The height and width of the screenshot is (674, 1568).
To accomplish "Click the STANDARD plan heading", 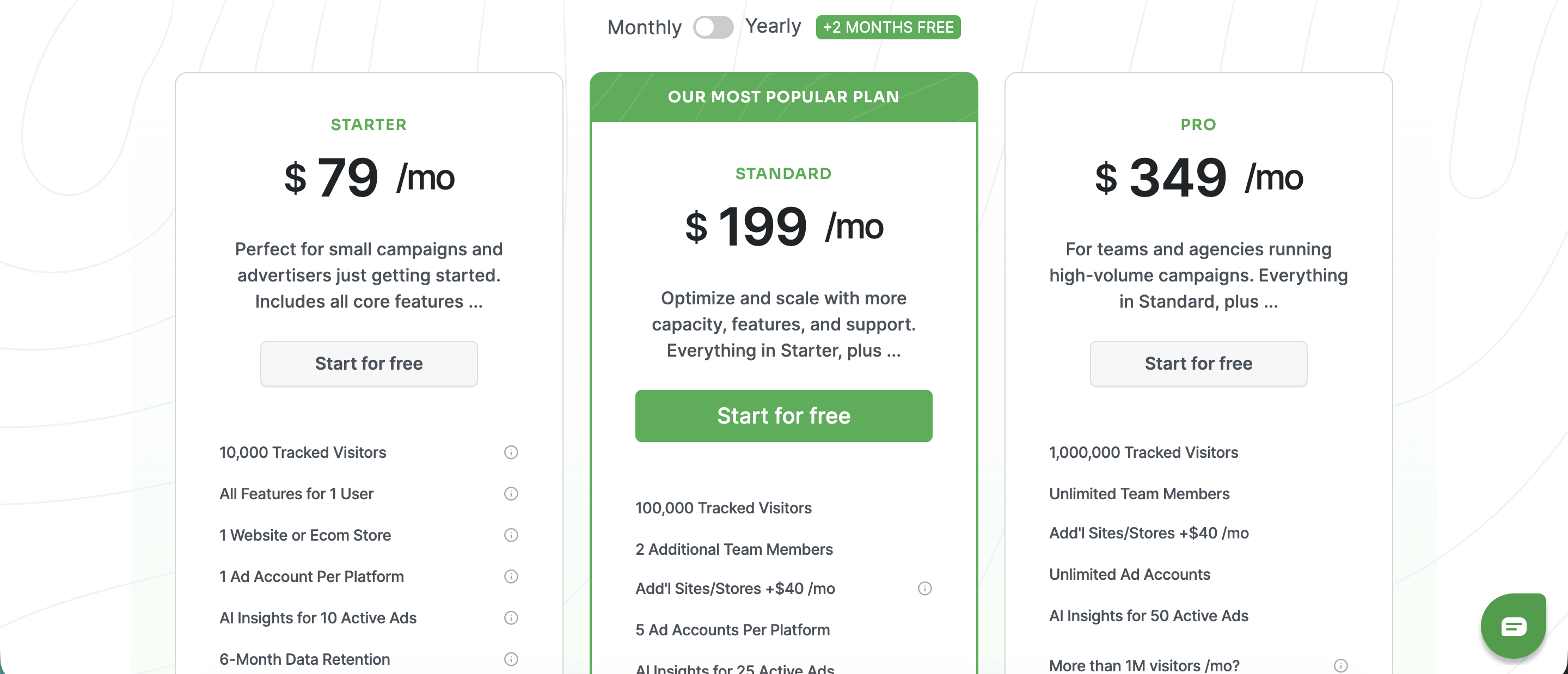I will (x=783, y=174).
